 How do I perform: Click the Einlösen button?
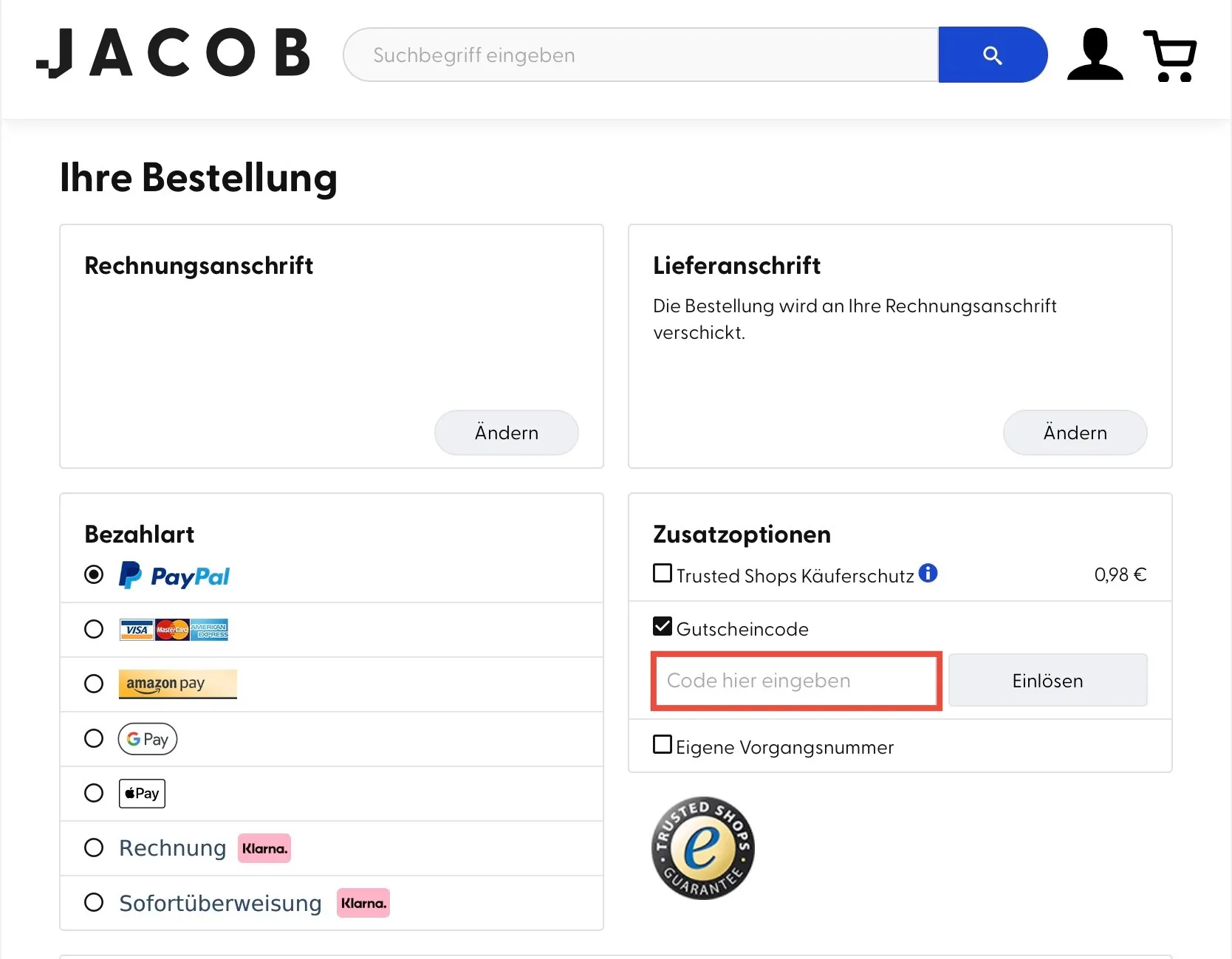[x=1047, y=680]
